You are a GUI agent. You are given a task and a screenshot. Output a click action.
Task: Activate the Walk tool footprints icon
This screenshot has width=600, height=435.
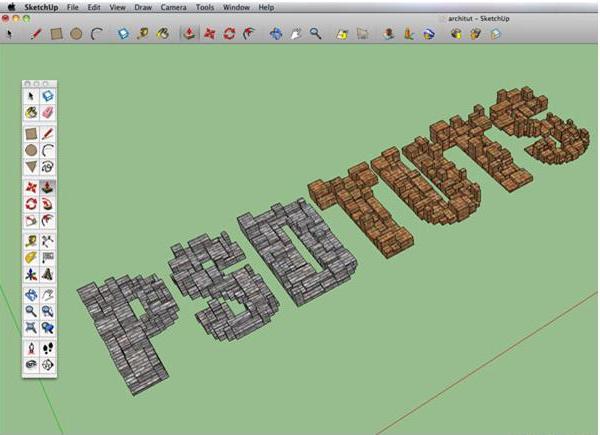pyautogui.click(x=48, y=348)
